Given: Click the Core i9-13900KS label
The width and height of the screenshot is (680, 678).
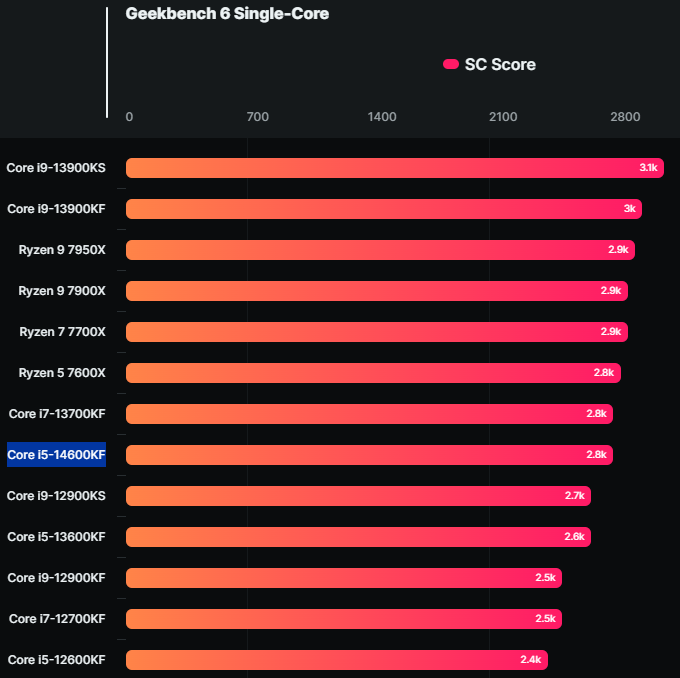Looking at the screenshot, I should 56,168.
